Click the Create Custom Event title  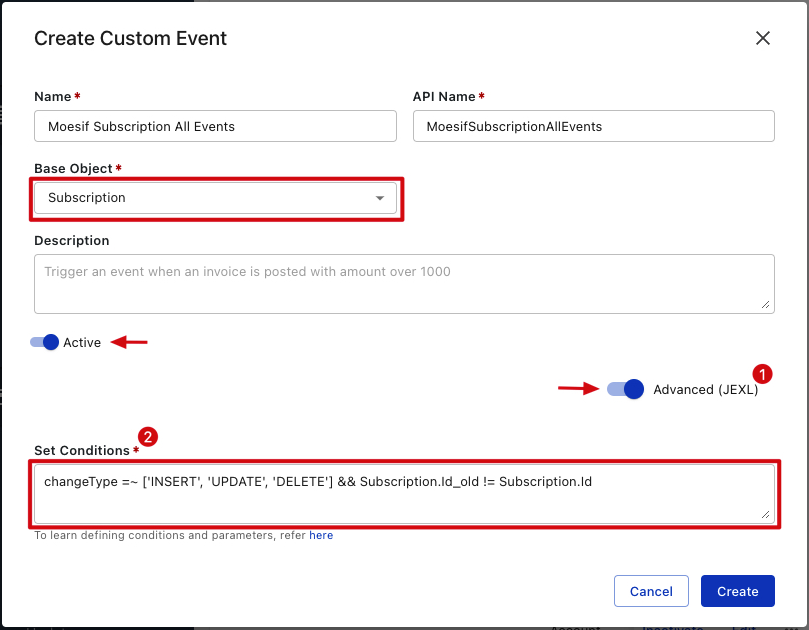click(x=131, y=39)
